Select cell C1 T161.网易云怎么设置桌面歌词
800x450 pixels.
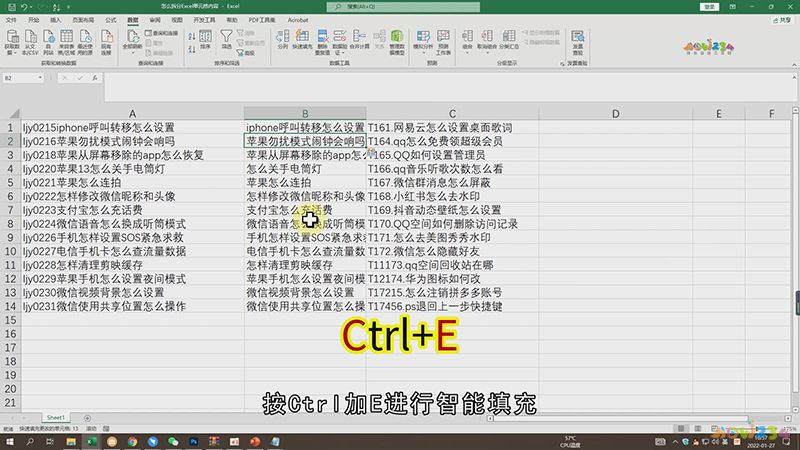click(452, 127)
